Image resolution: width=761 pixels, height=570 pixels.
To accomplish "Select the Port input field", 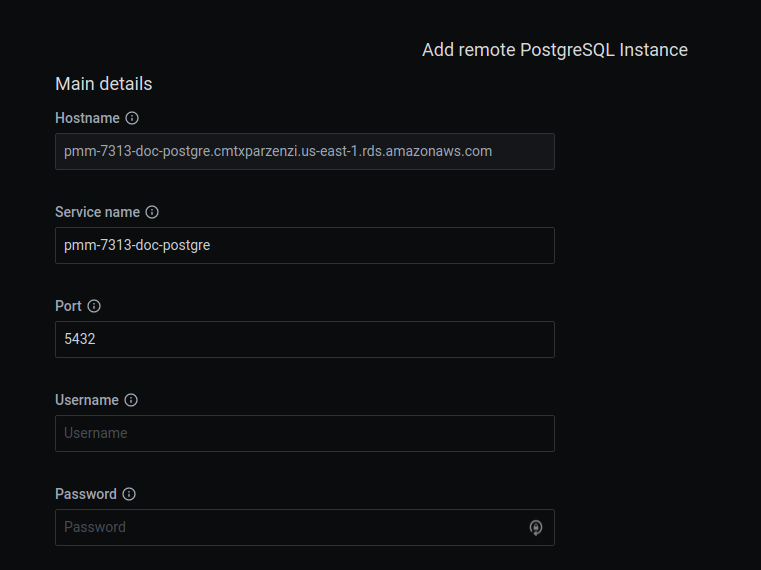I will (x=304, y=339).
